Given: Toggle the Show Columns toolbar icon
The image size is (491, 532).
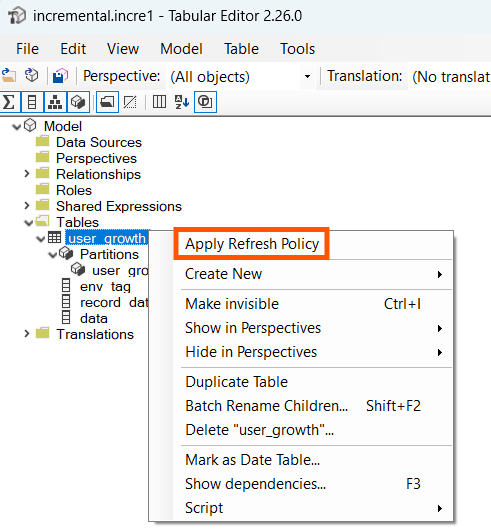Looking at the screenshot, I should (32, 102).
